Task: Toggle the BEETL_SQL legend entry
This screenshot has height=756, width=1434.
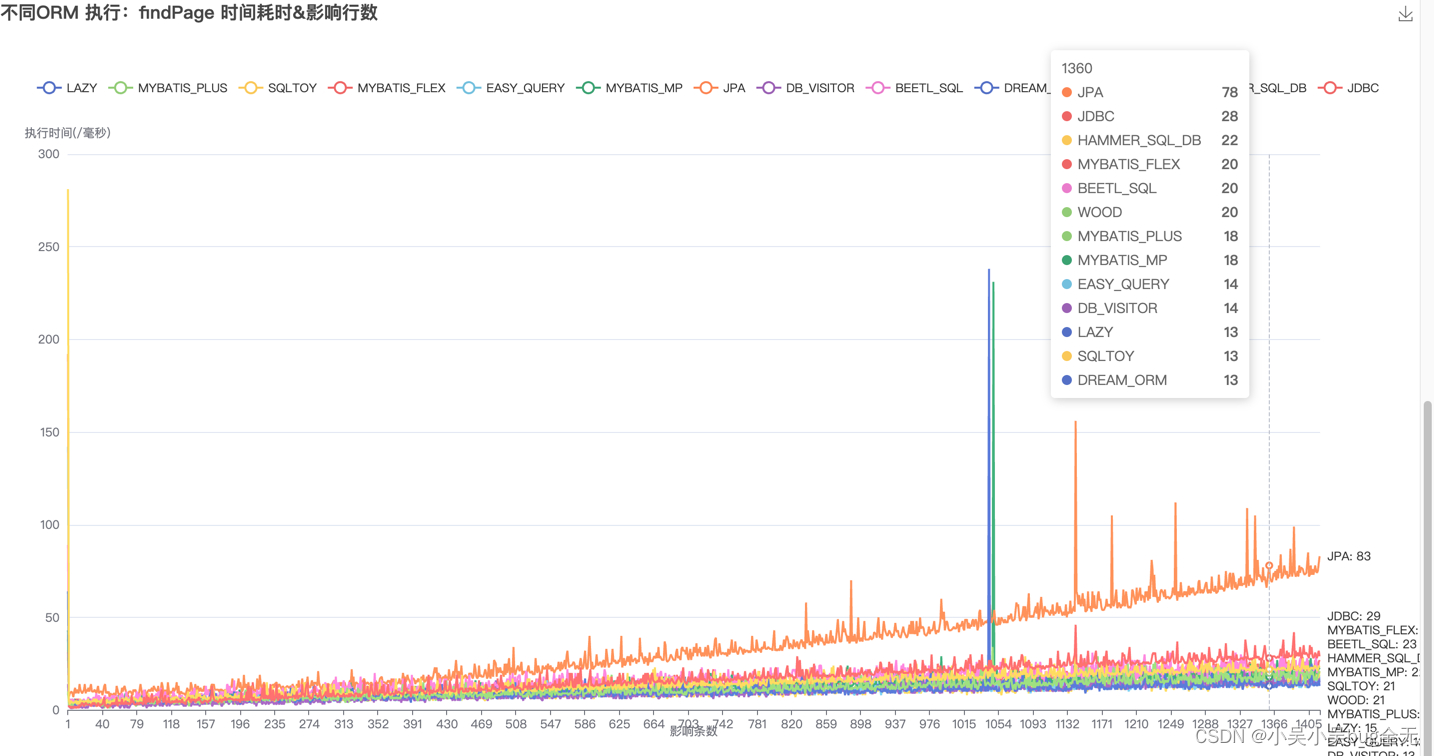Action: pos(915,88)
